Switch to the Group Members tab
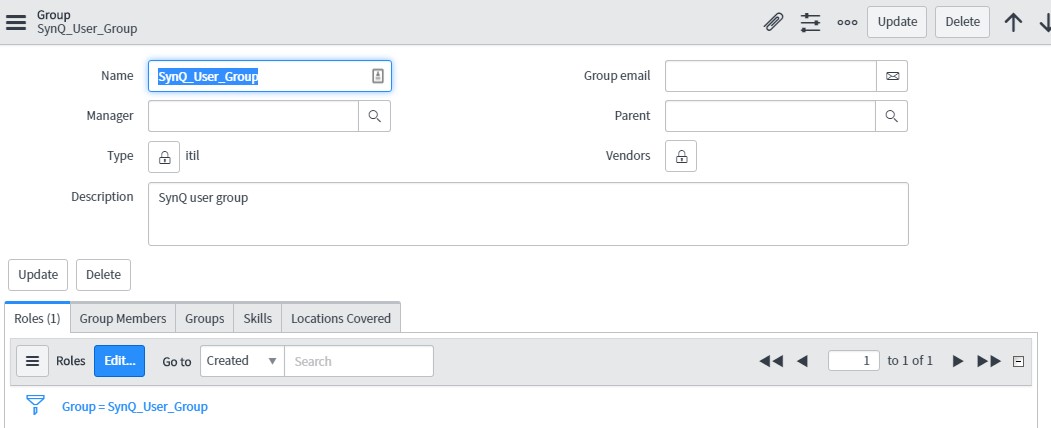1051x428 pixels. 123,318
